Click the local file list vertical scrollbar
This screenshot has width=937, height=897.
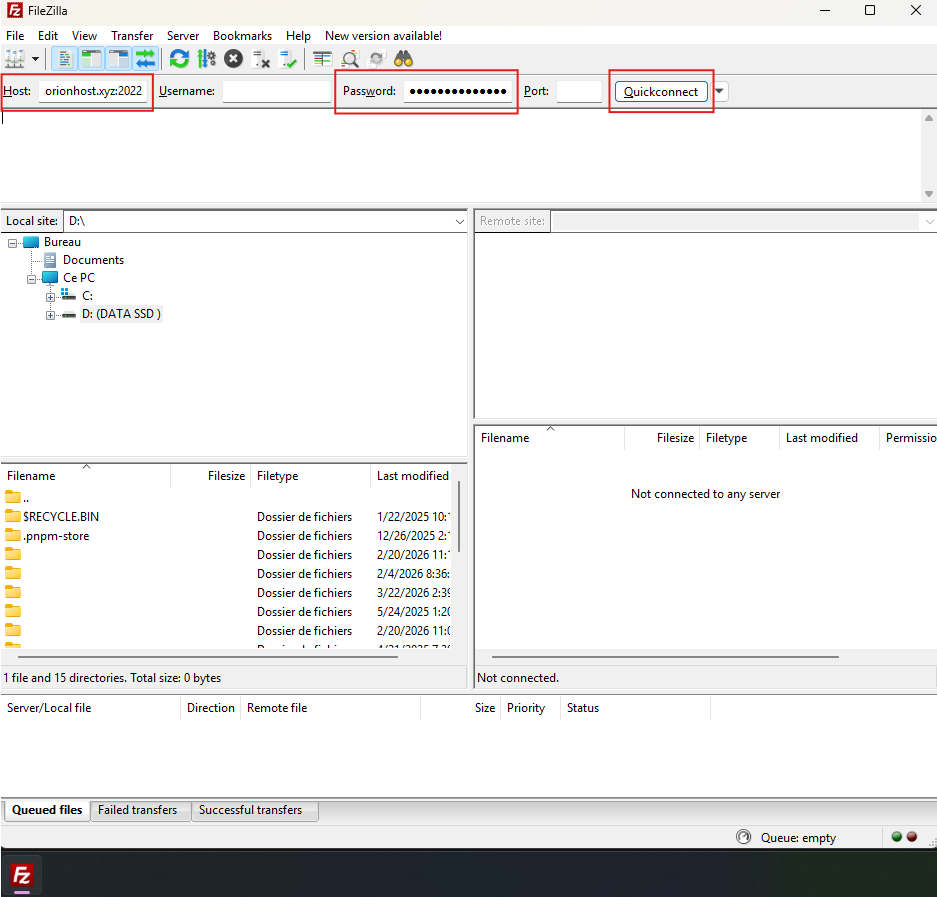coord(458,517)
